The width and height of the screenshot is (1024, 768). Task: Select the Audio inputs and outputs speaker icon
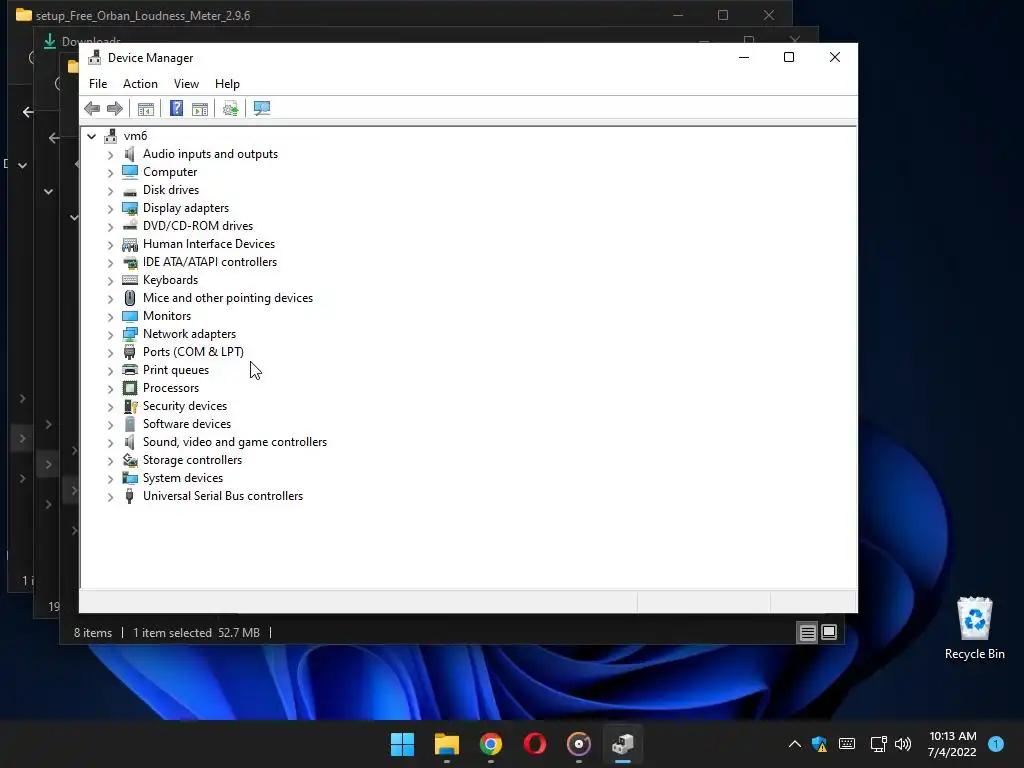(x=130, y=154)
